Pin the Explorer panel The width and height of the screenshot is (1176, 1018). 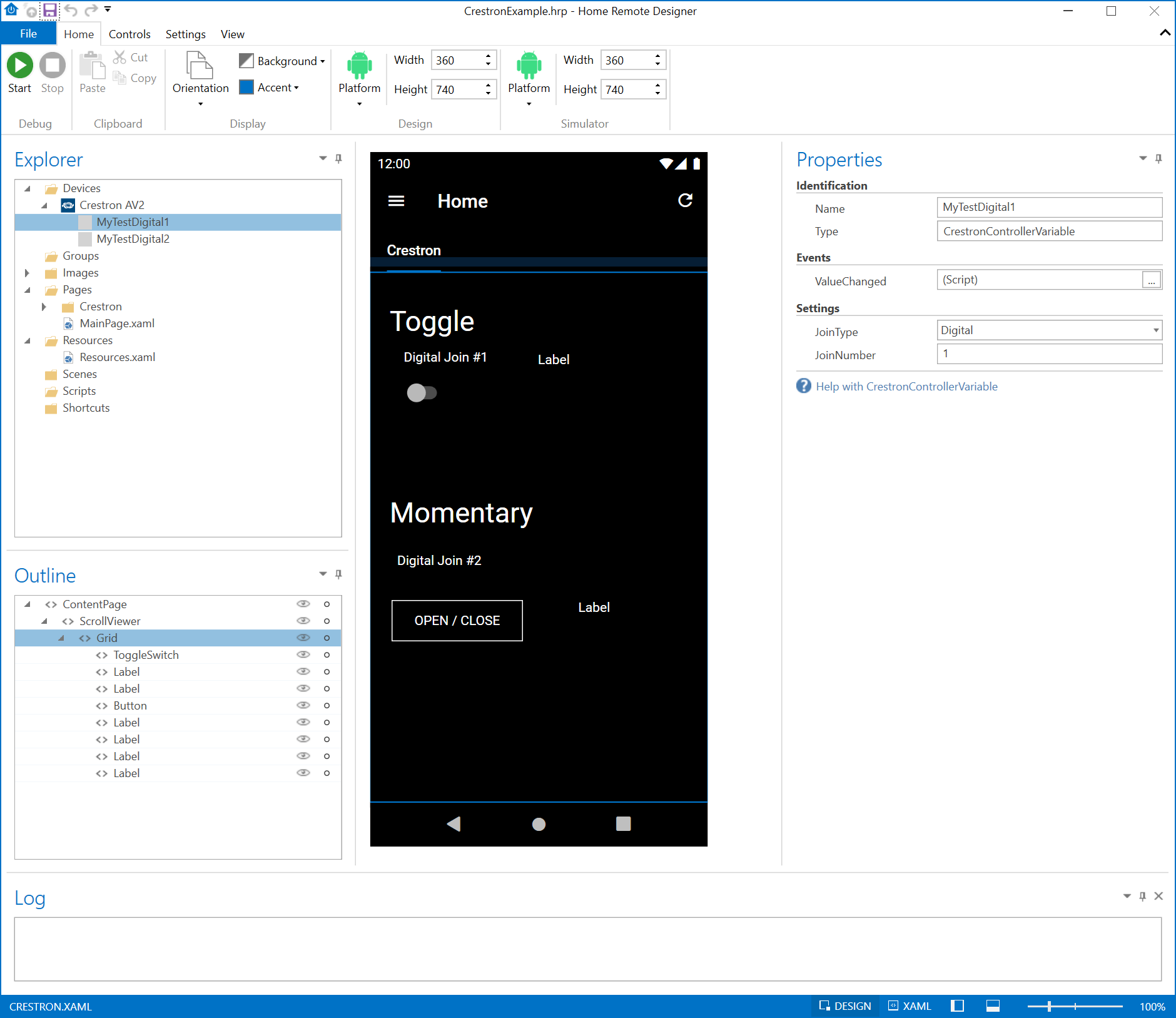pyautogui.click(x=338, y=158)
